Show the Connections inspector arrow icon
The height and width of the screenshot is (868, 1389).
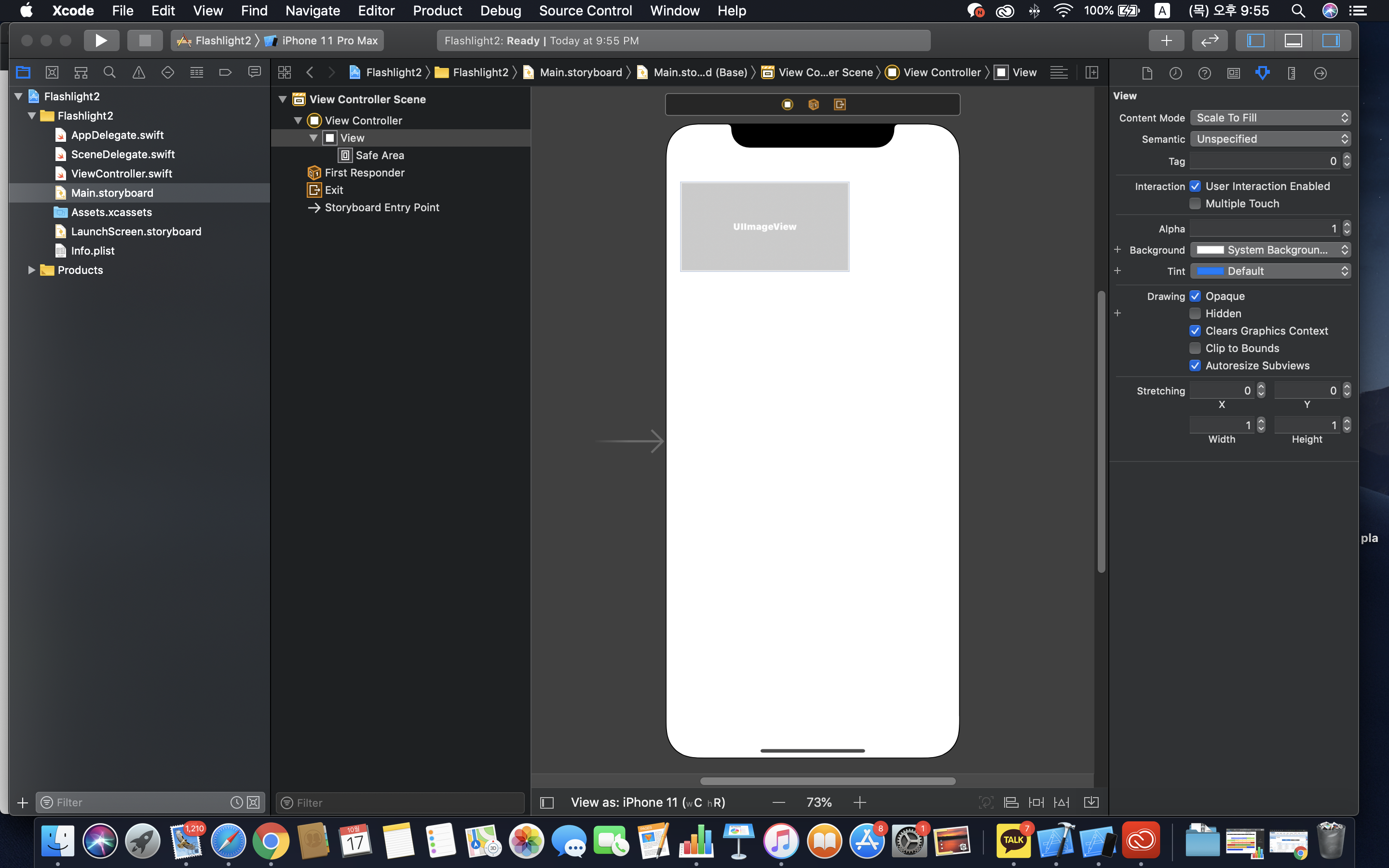(1320, 73)
